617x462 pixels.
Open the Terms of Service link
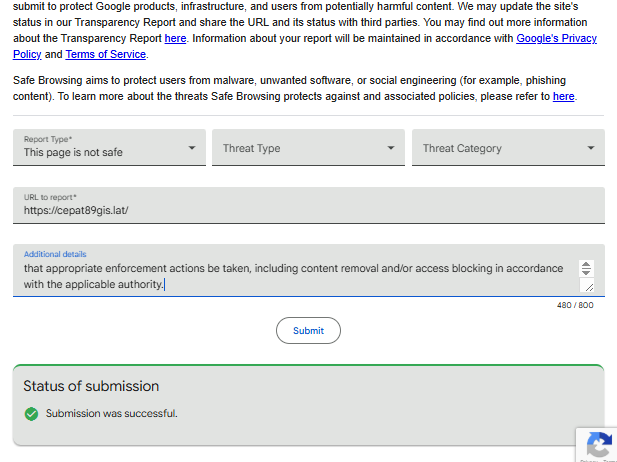(105, 54)
